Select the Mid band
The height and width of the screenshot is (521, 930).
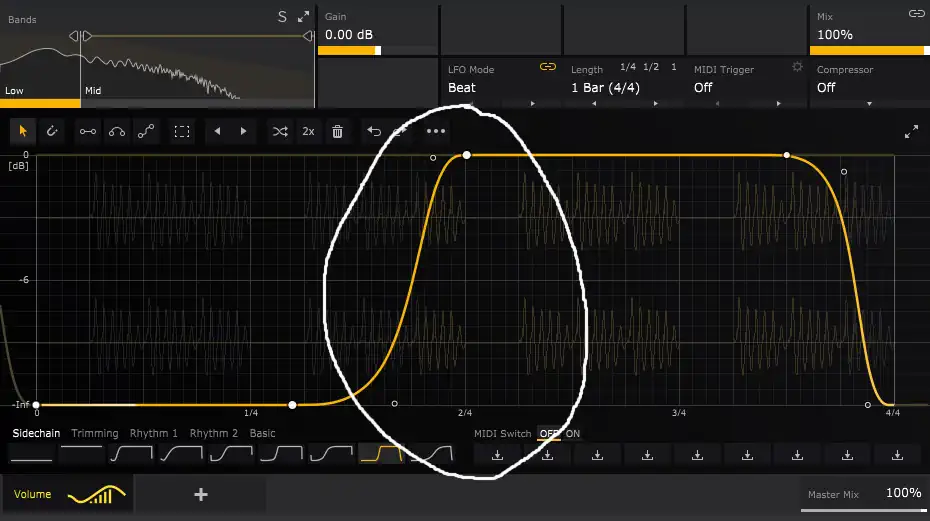pos(93,91)
